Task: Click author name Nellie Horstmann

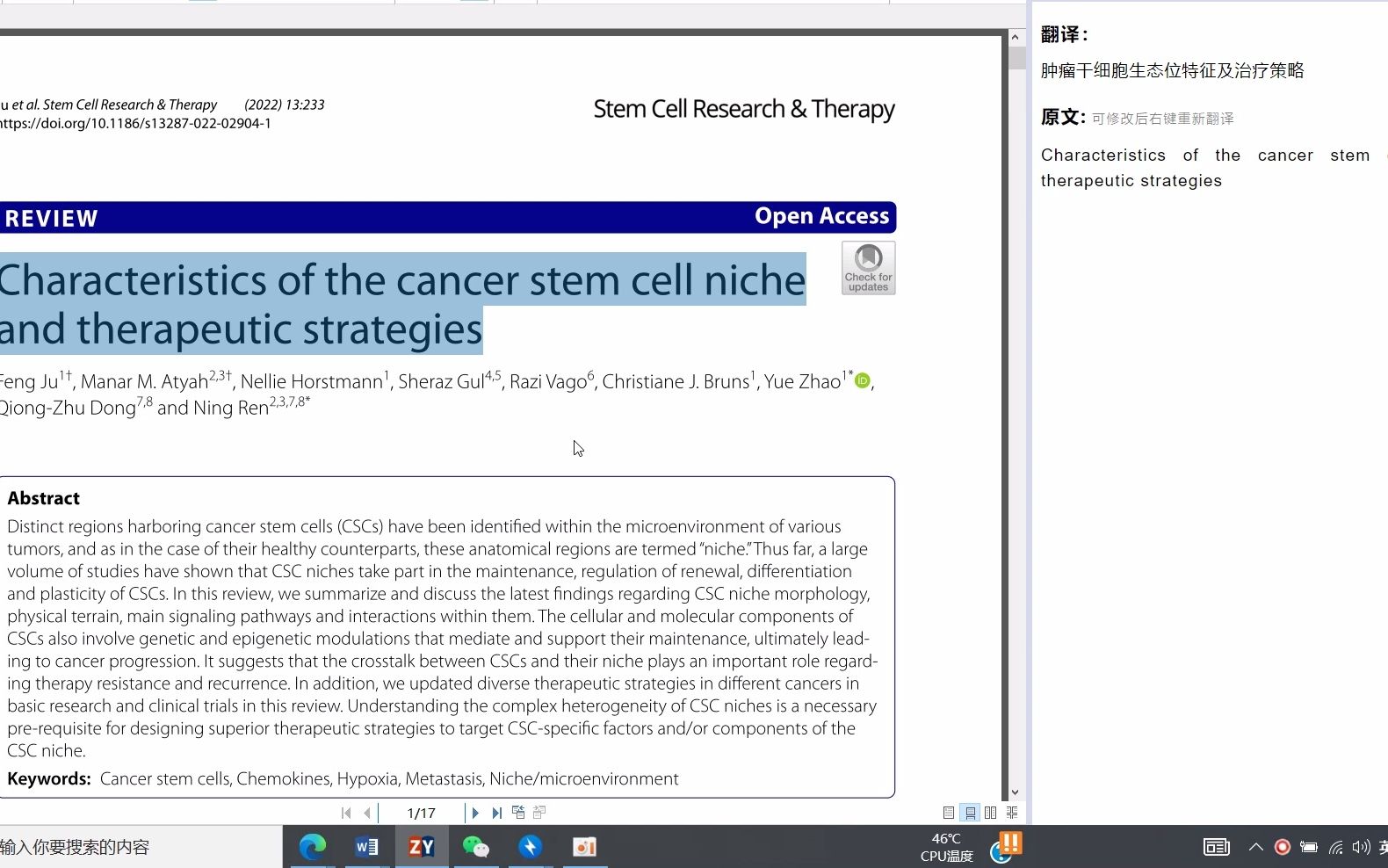Action: coord(312,381)
